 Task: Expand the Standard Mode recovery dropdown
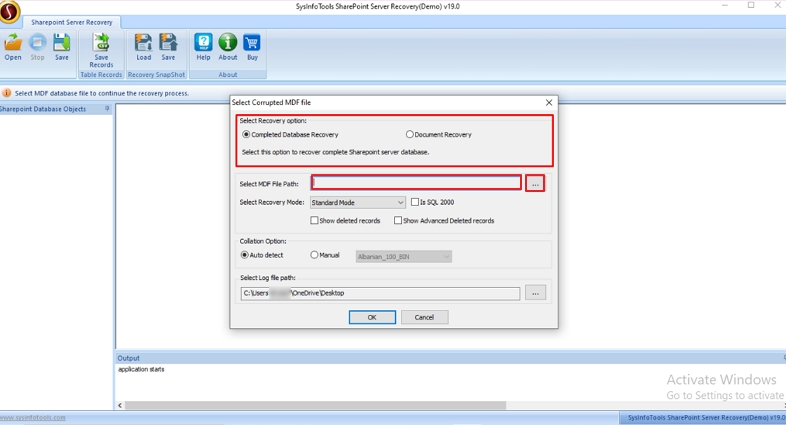coord(357,202)
